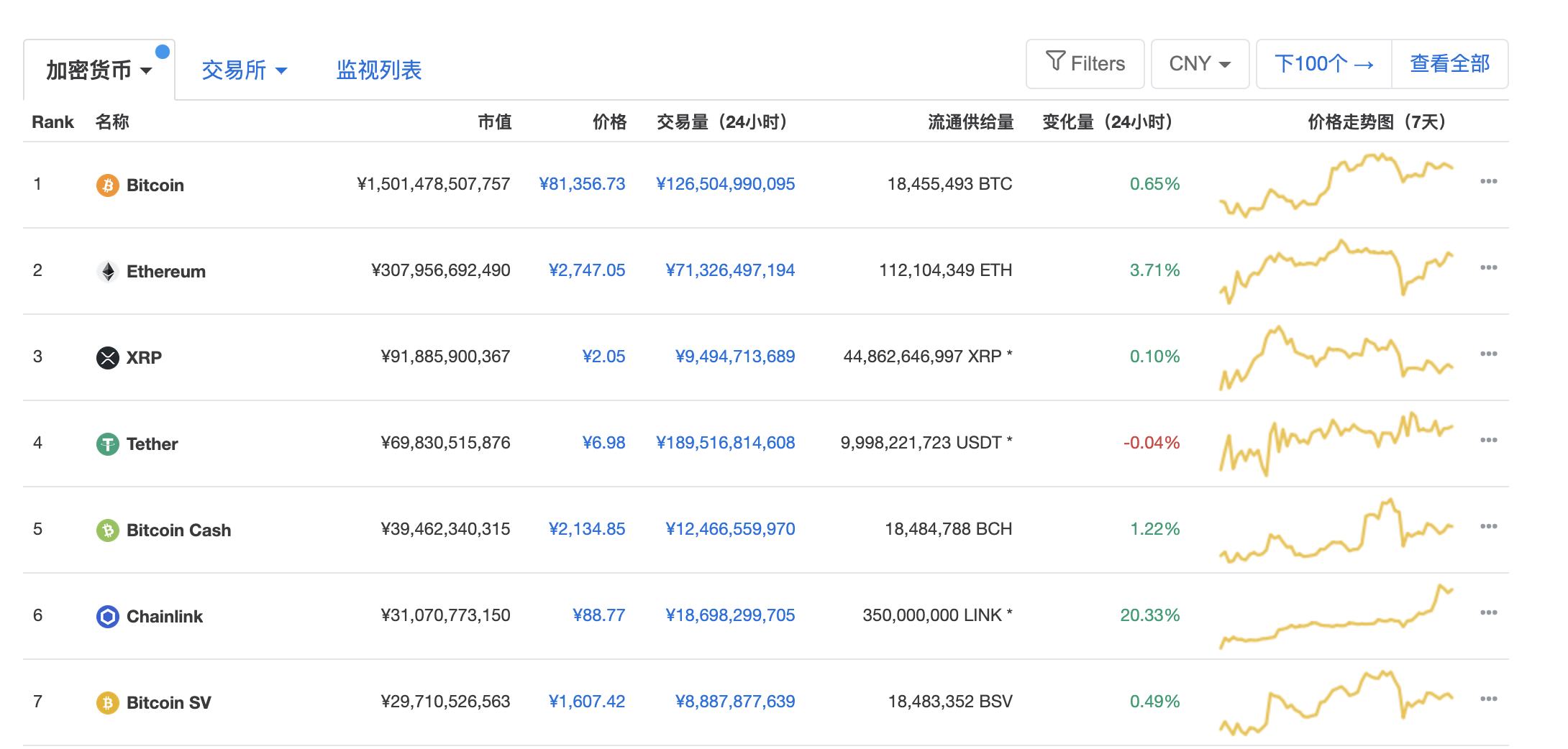Open Bitcoin SV 7-day price sparkline chart
Screen dimensions: 1568x749
(1336, 702)
